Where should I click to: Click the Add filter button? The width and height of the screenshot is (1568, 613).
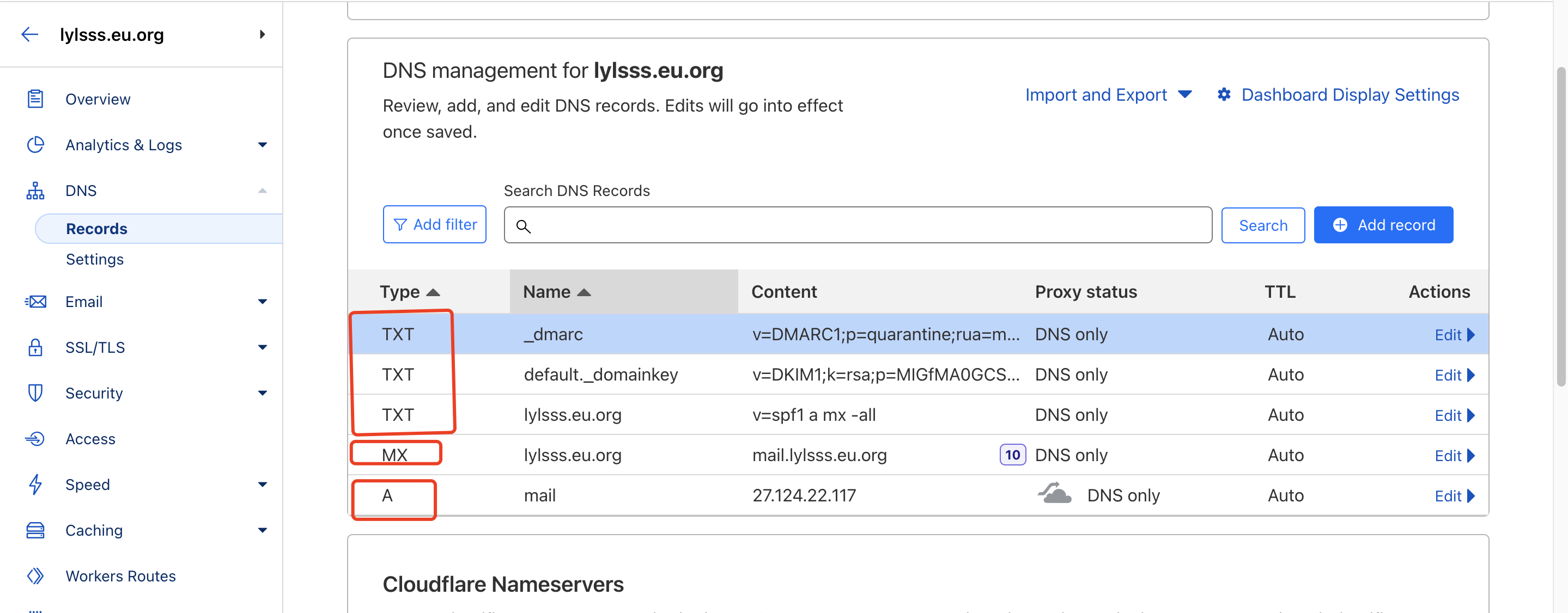(x=435, y=224)
